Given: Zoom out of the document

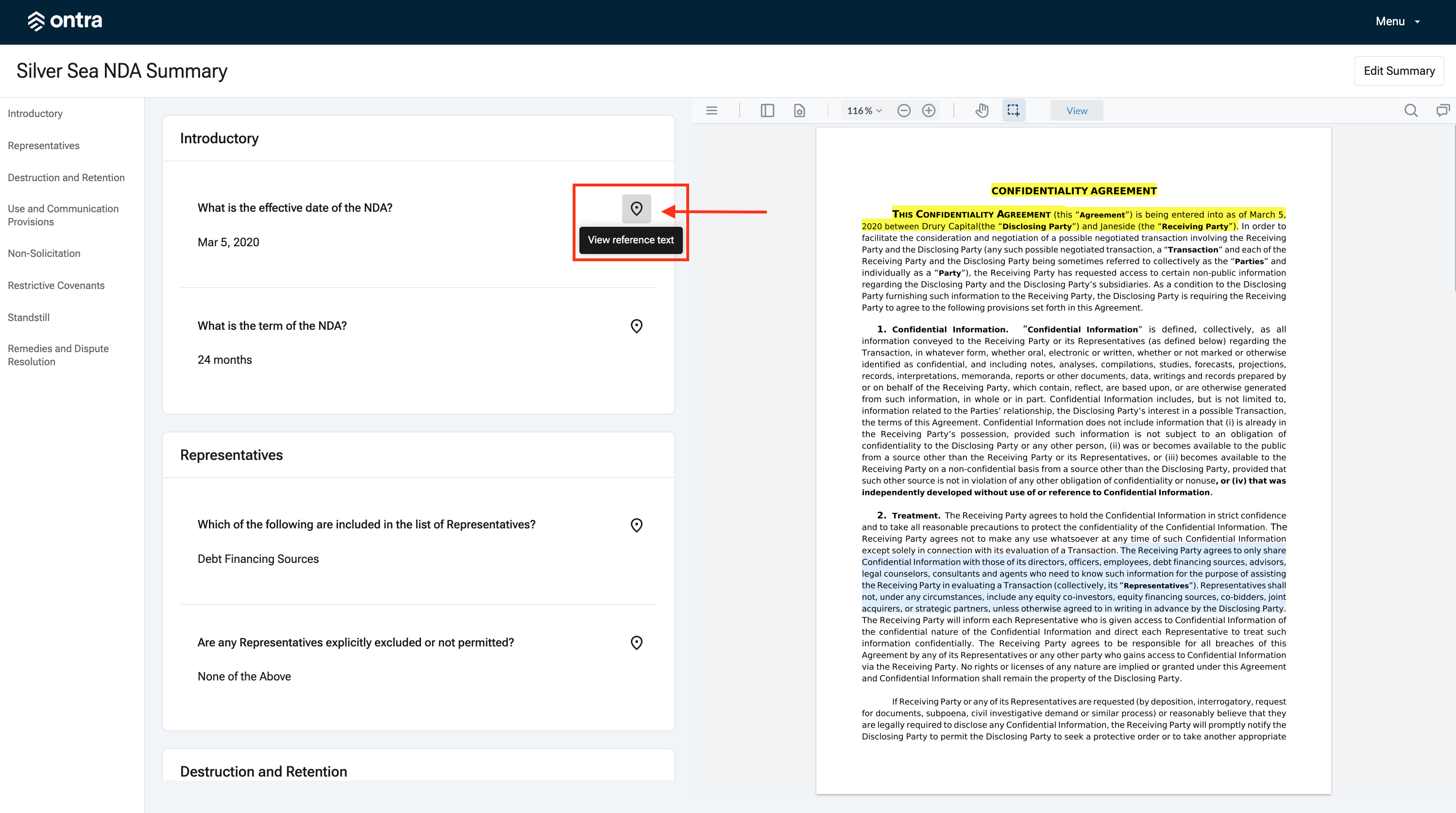Looking at the screenshot, I should point(904,111).
